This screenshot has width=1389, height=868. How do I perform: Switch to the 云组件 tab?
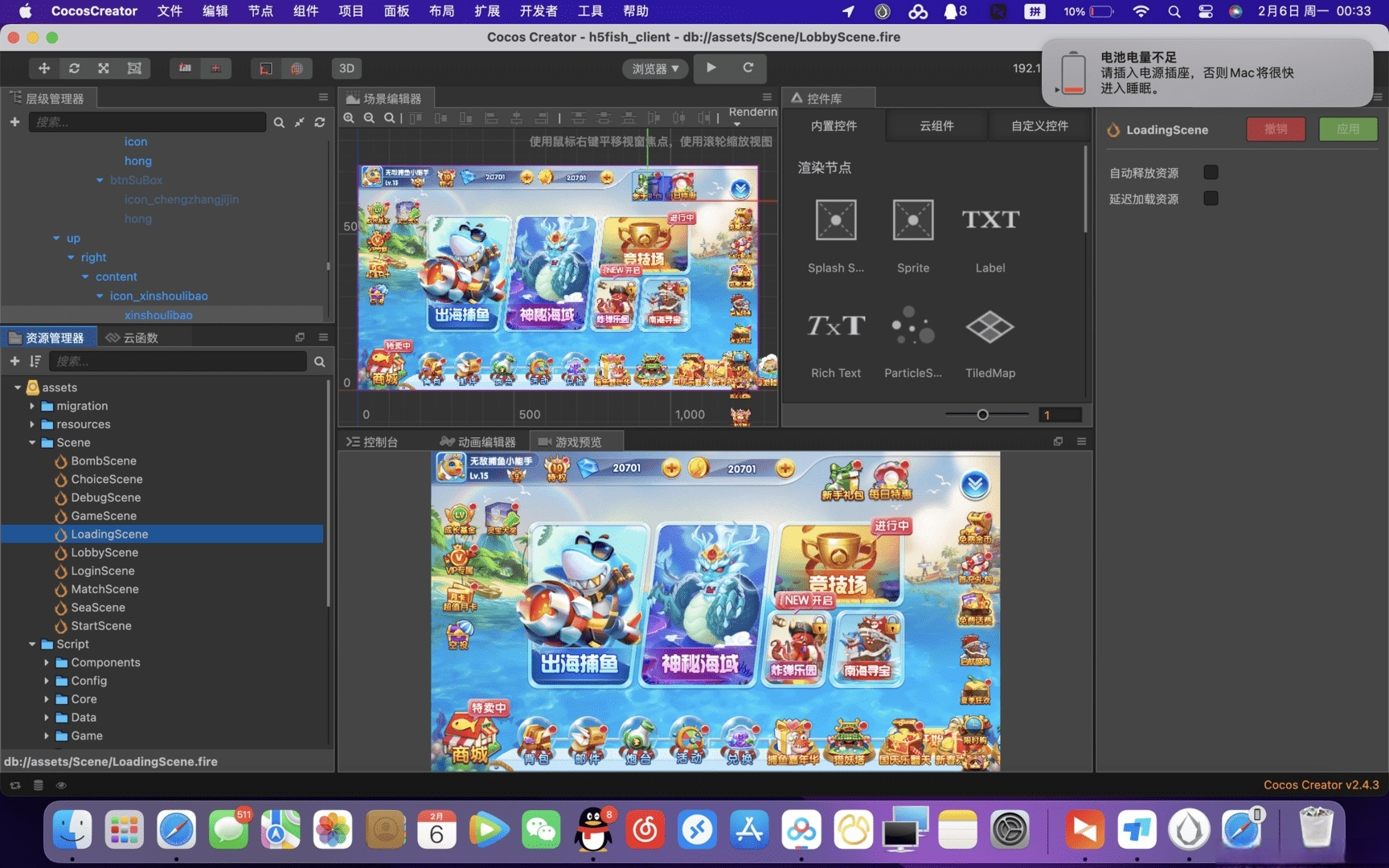(x=935, y=126)
